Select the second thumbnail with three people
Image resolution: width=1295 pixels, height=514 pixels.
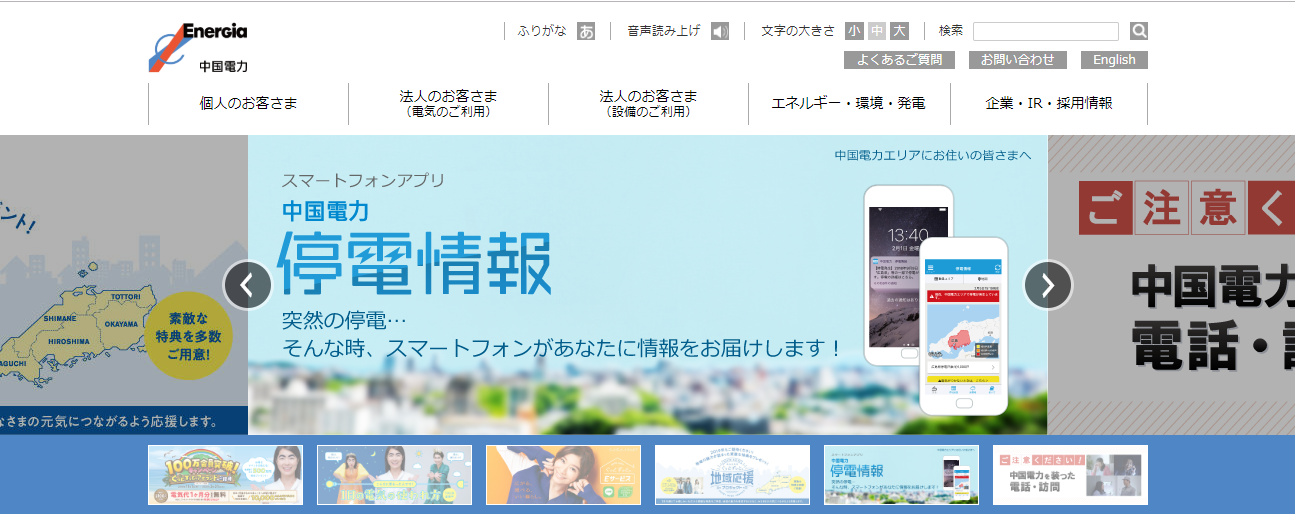pyautogui.click(x=394, y=475)
